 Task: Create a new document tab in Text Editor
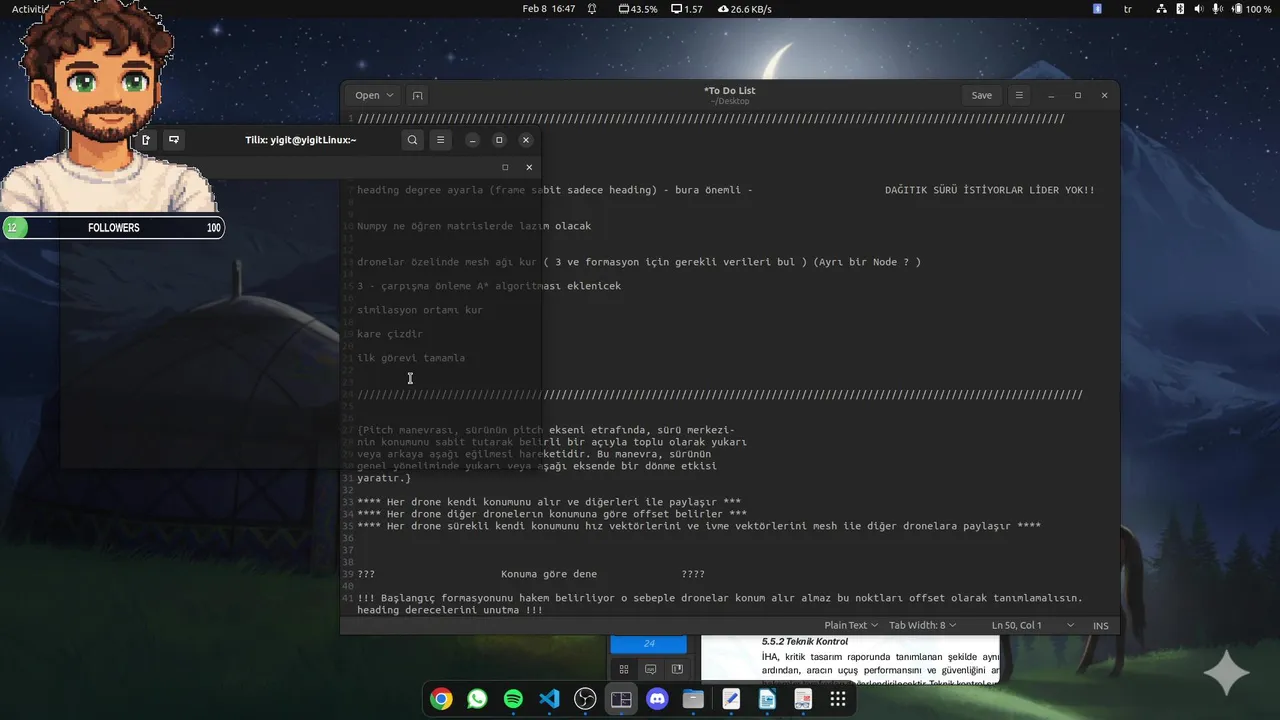tap(418, 95)
